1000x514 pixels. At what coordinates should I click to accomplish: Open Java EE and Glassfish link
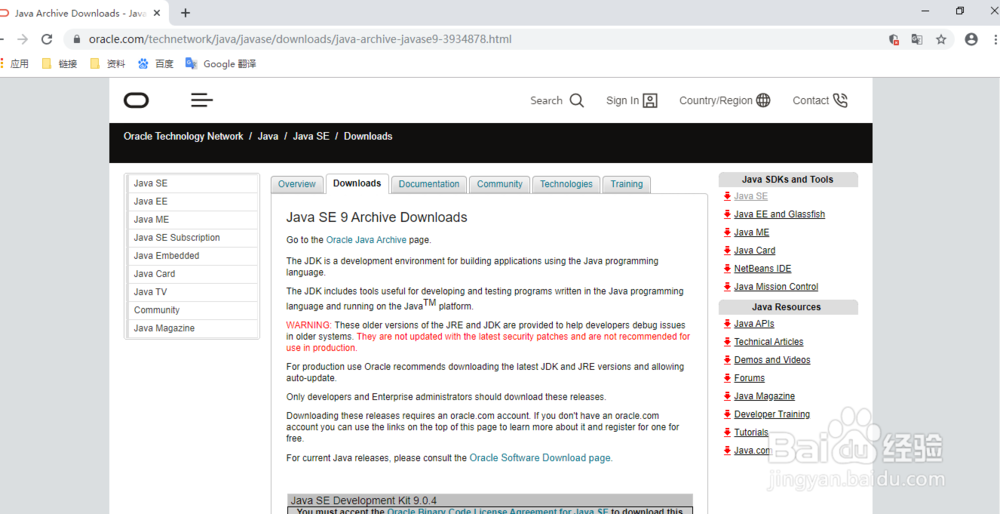[x=779, y=214]
